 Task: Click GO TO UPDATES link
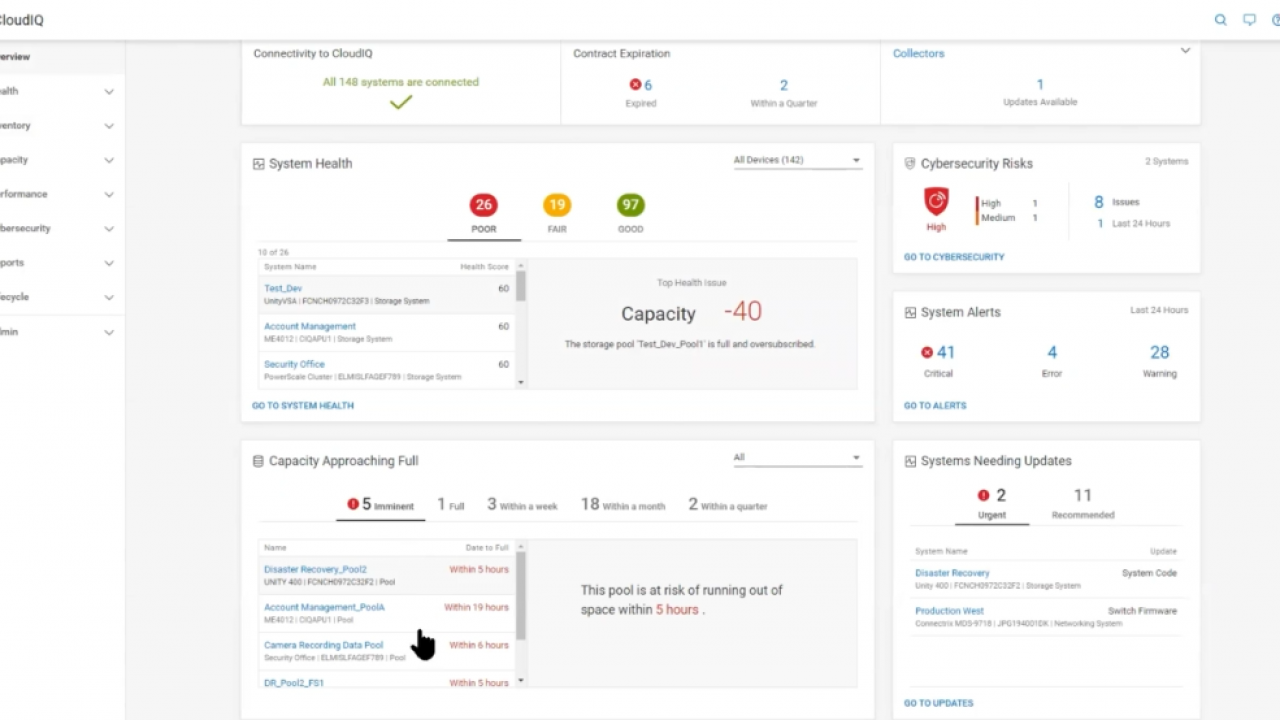click(x=938, y=703)
